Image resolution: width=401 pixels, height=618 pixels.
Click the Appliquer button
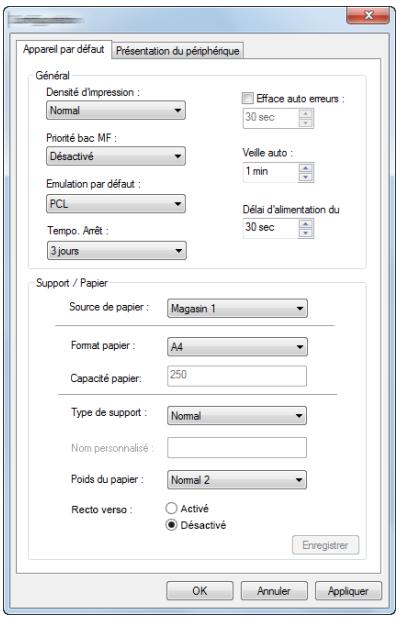[348, 590]
